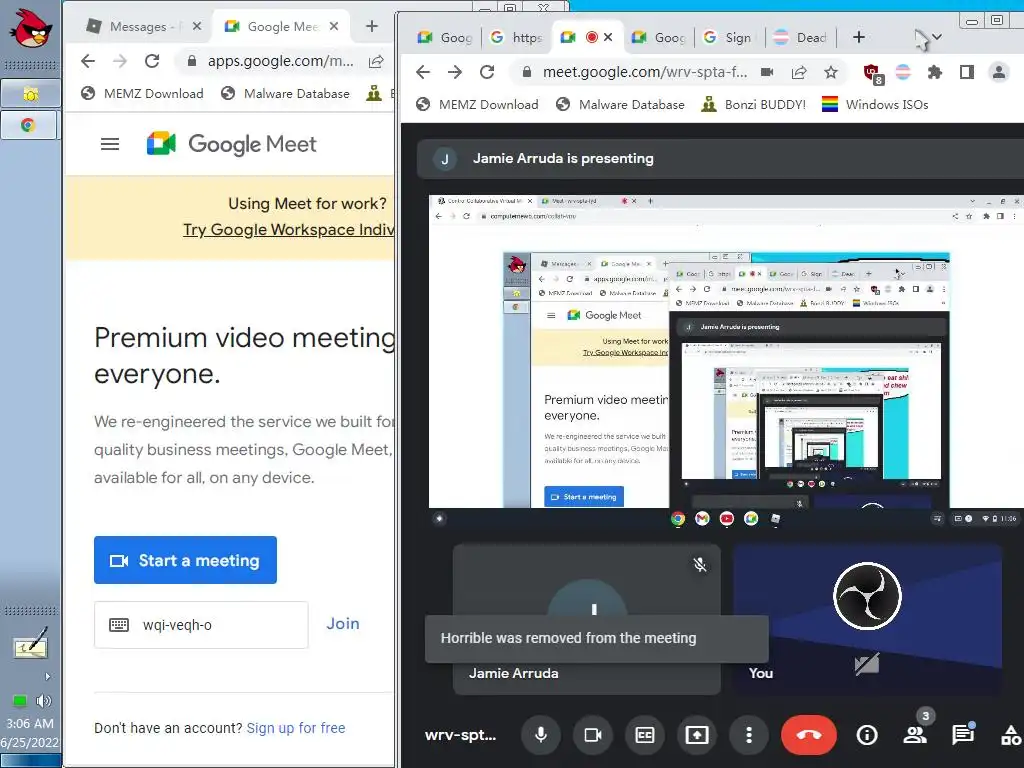Click address bar showing apps.google.com
1024x768 pixels.
tap(280, 61)
